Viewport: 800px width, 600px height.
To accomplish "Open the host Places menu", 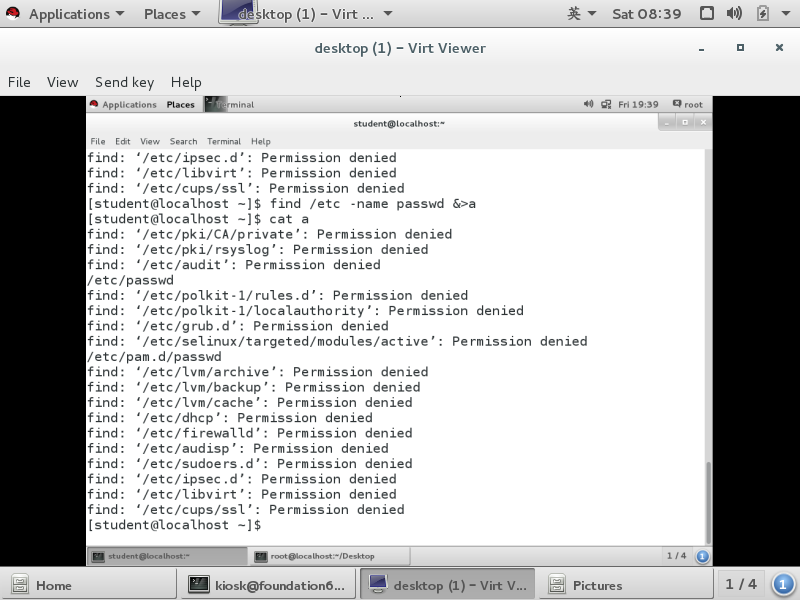I will click(x=172, y=14).
